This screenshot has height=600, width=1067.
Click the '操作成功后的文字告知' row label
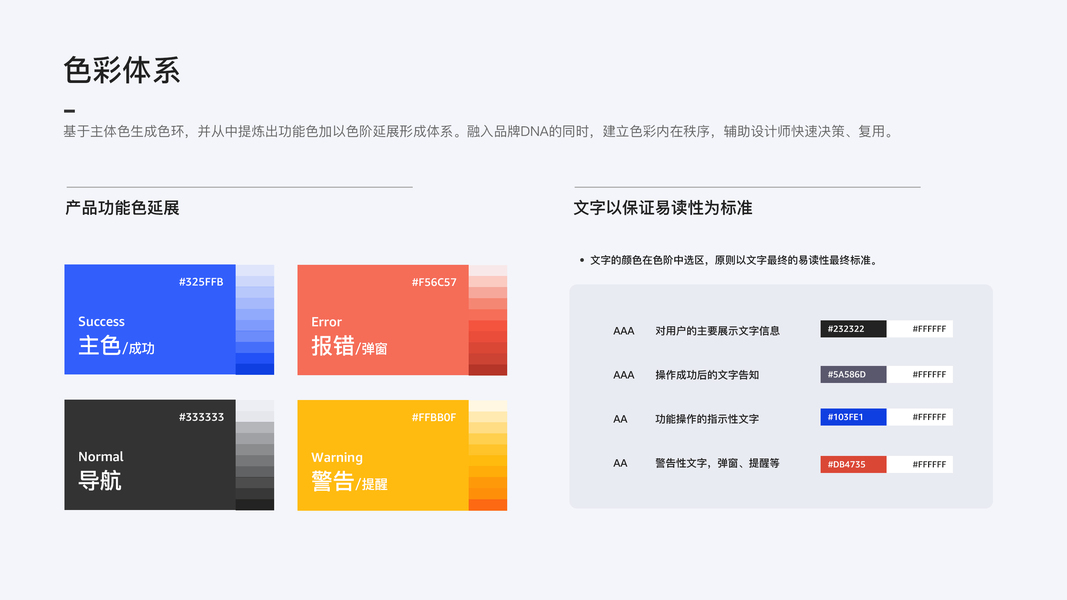(x=707, y=375)
